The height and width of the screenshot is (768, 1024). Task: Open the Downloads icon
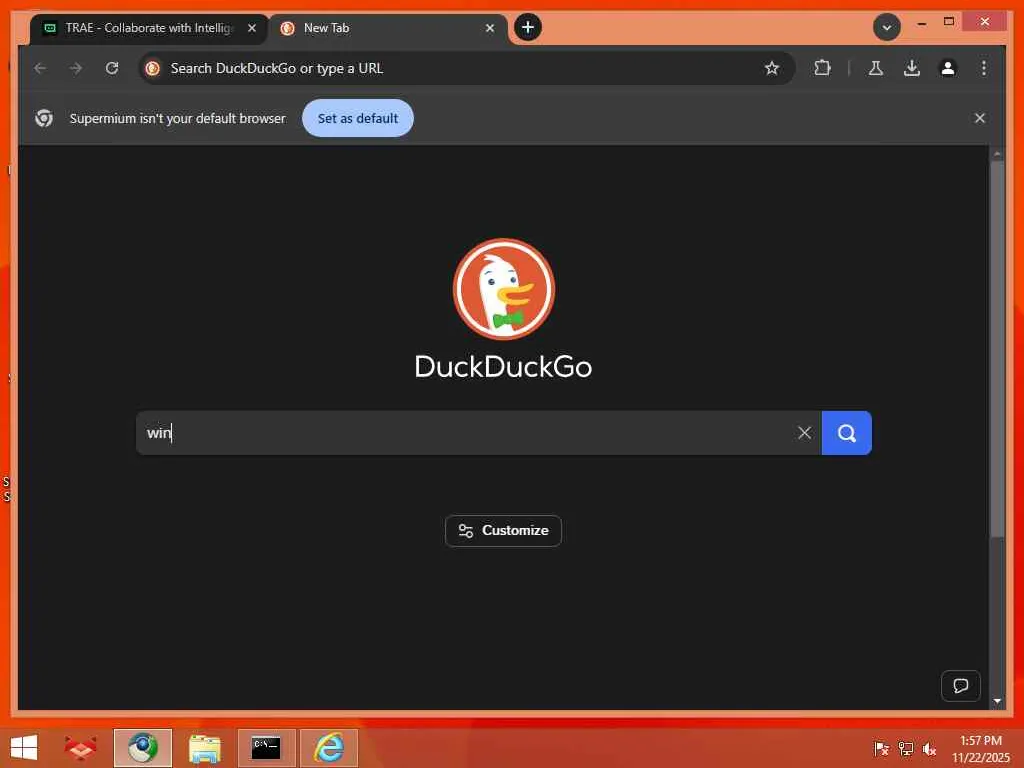pos(912,68)
